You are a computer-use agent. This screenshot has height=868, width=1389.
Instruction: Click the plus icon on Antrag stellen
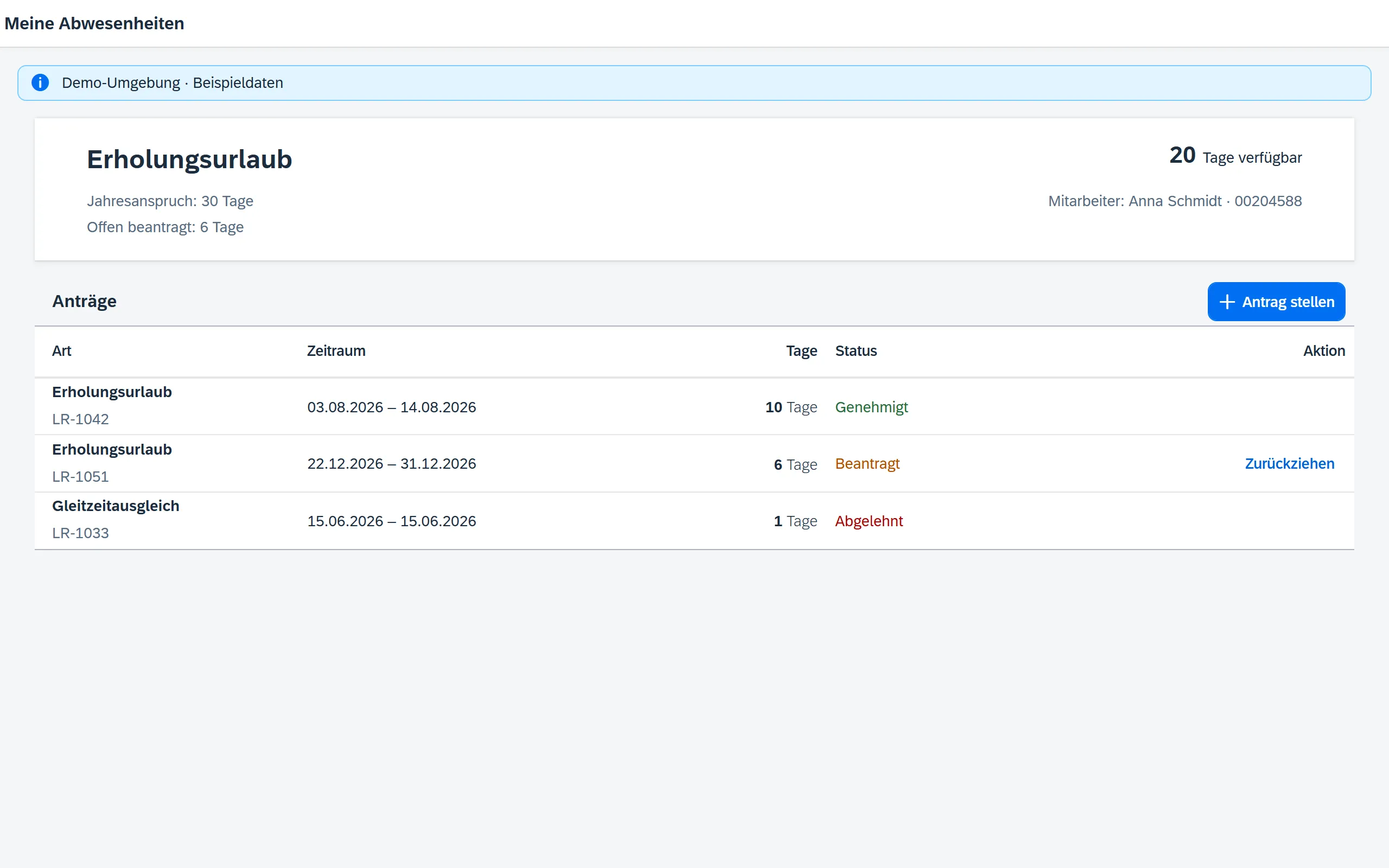pos(1227,302)
